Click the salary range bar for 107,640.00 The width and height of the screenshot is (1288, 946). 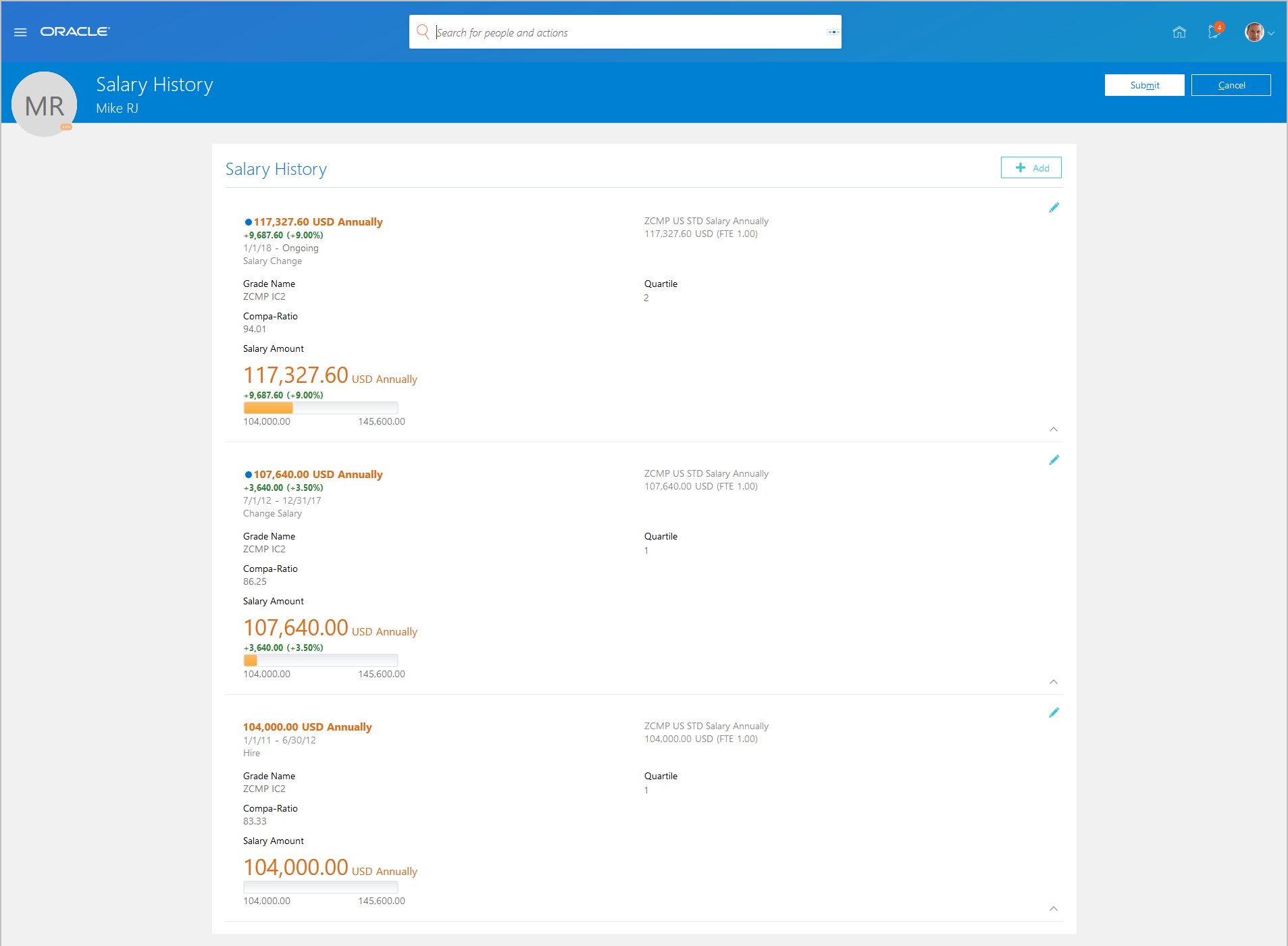tap(321, 660)
